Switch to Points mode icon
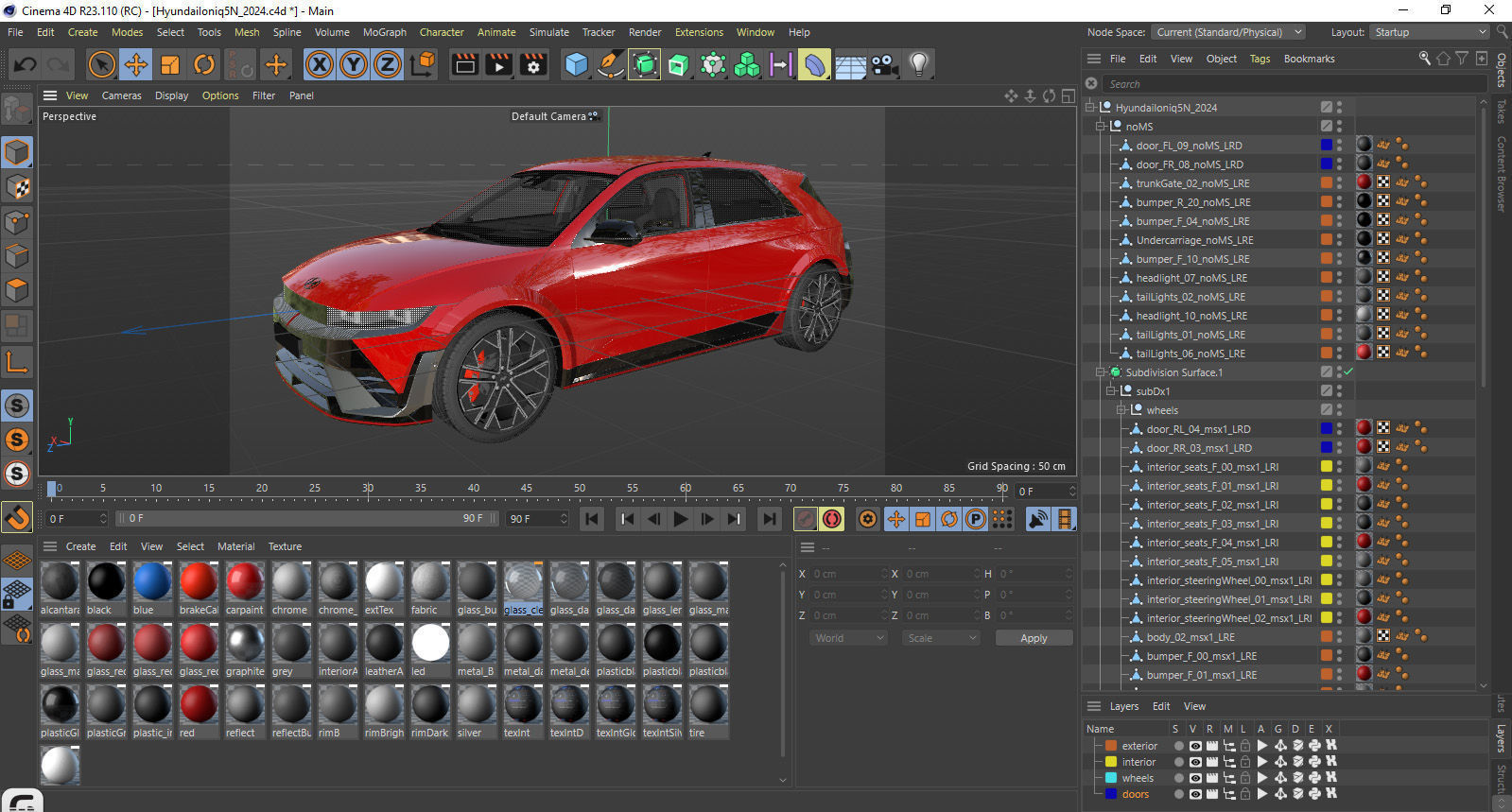This screenshot has height=812, width=1512. point(17,222)
